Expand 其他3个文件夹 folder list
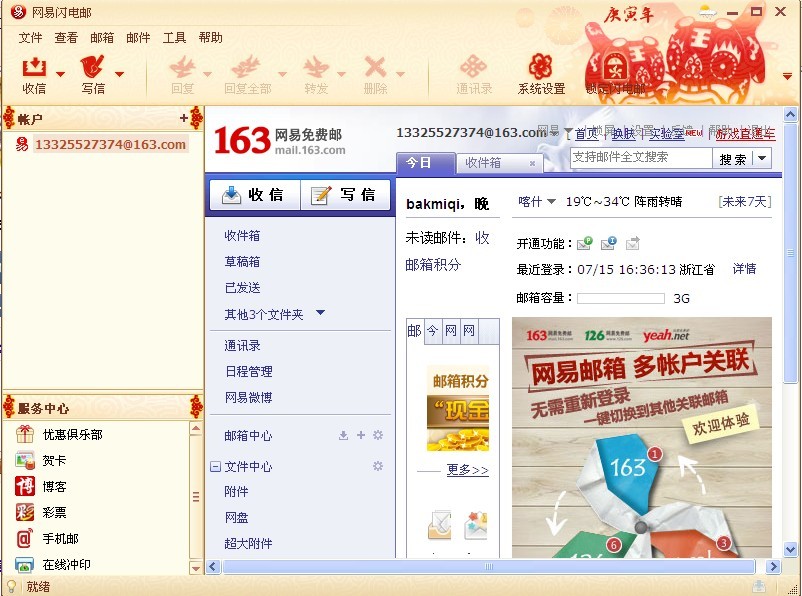Viewport: 802px width, 596px height. click(x=320, y=313)
